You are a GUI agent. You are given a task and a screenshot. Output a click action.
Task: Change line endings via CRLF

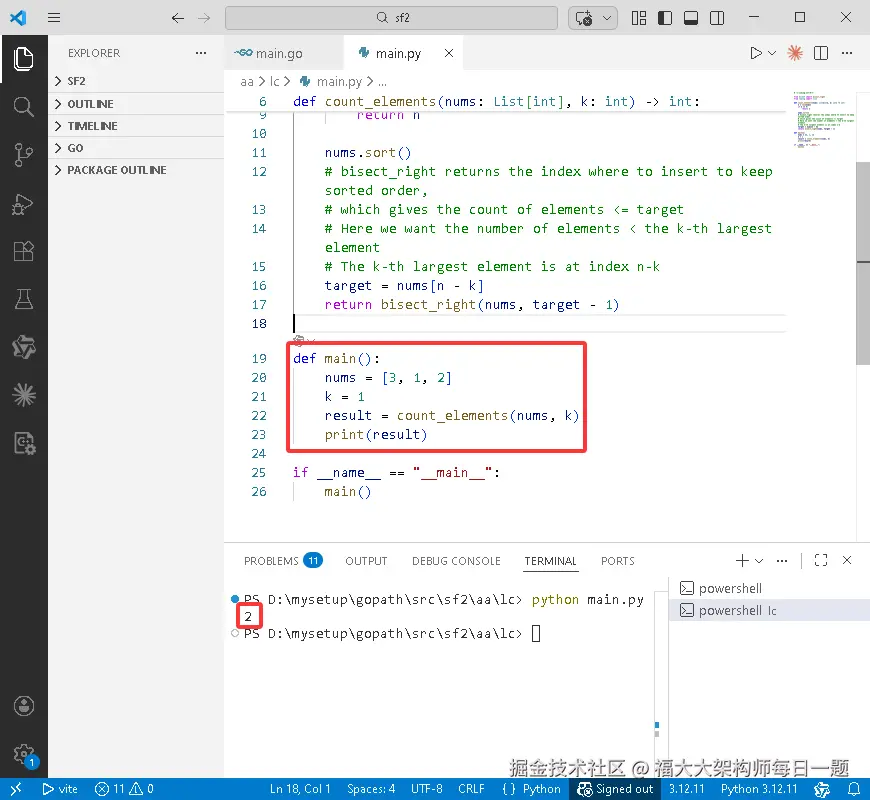471,789
